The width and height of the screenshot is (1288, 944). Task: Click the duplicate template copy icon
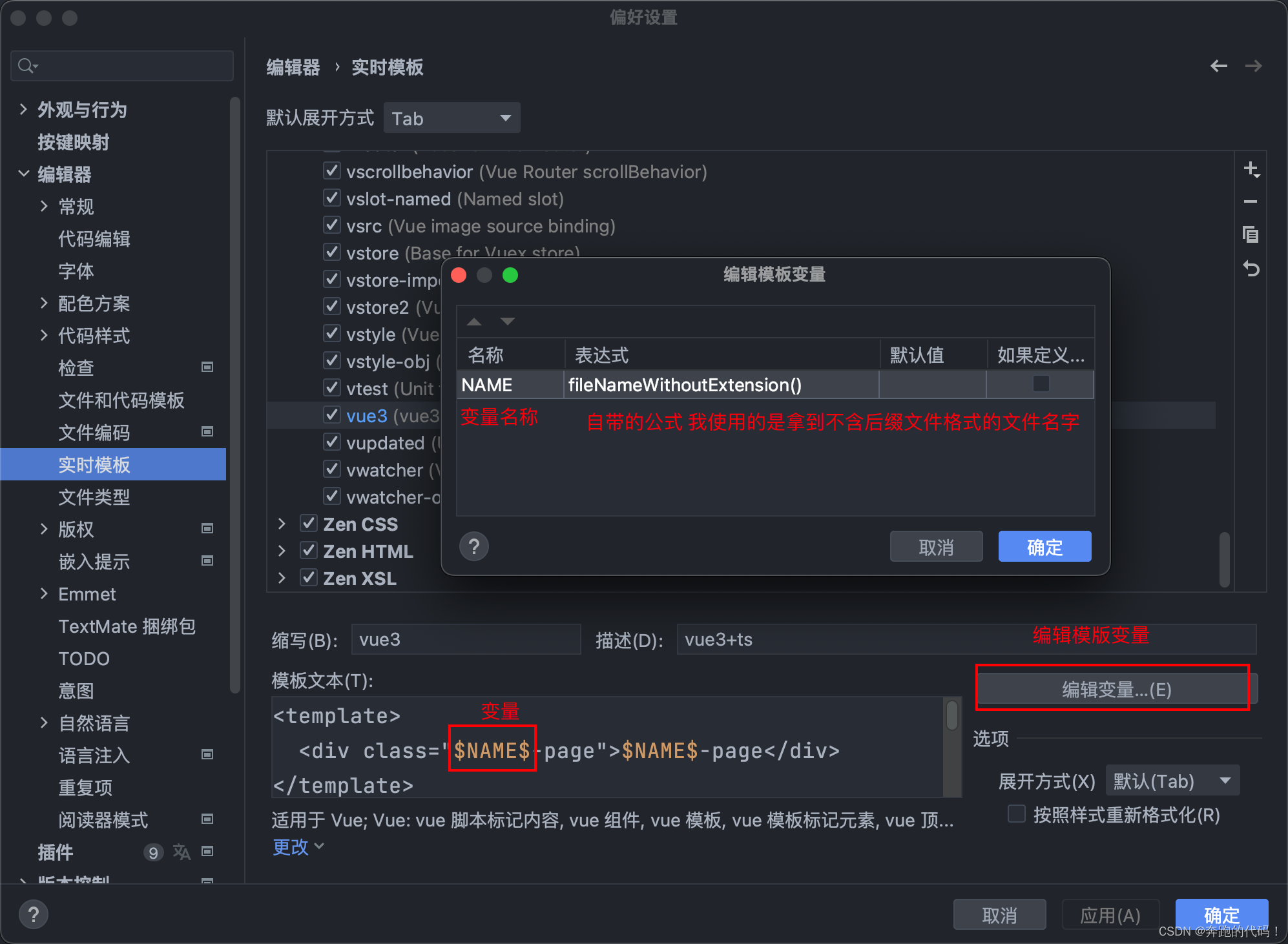coord(1251,234)
